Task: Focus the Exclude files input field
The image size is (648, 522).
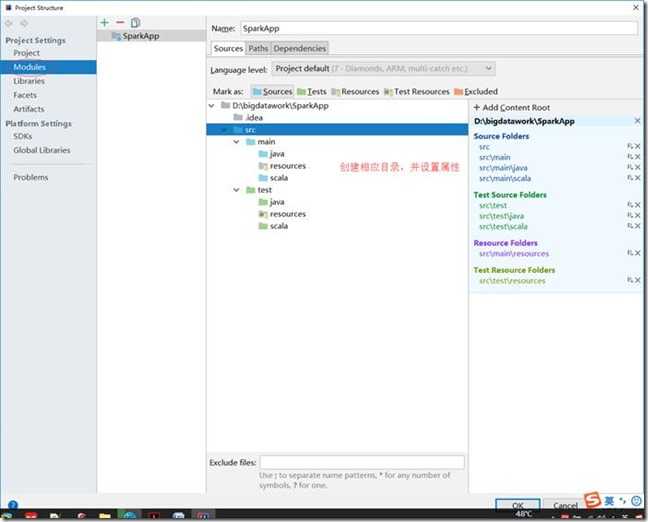Action: [362, 462]
